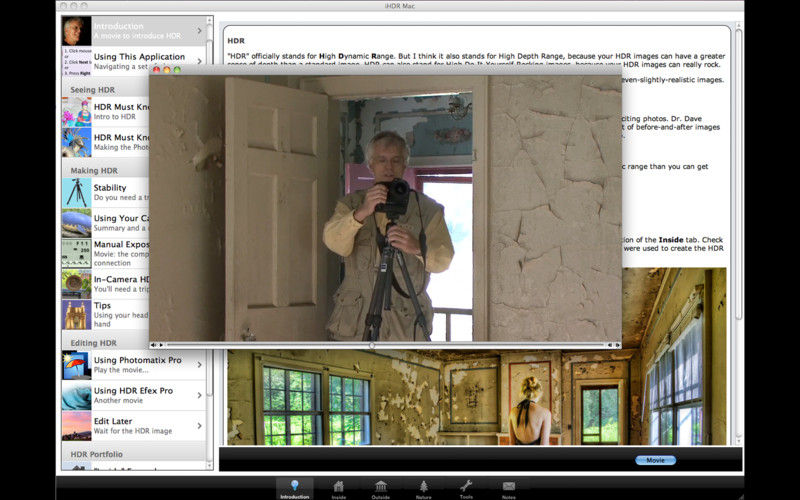
Task: Click the Manual Exposure camera-display thumbnail
Action: pos(77,253)
